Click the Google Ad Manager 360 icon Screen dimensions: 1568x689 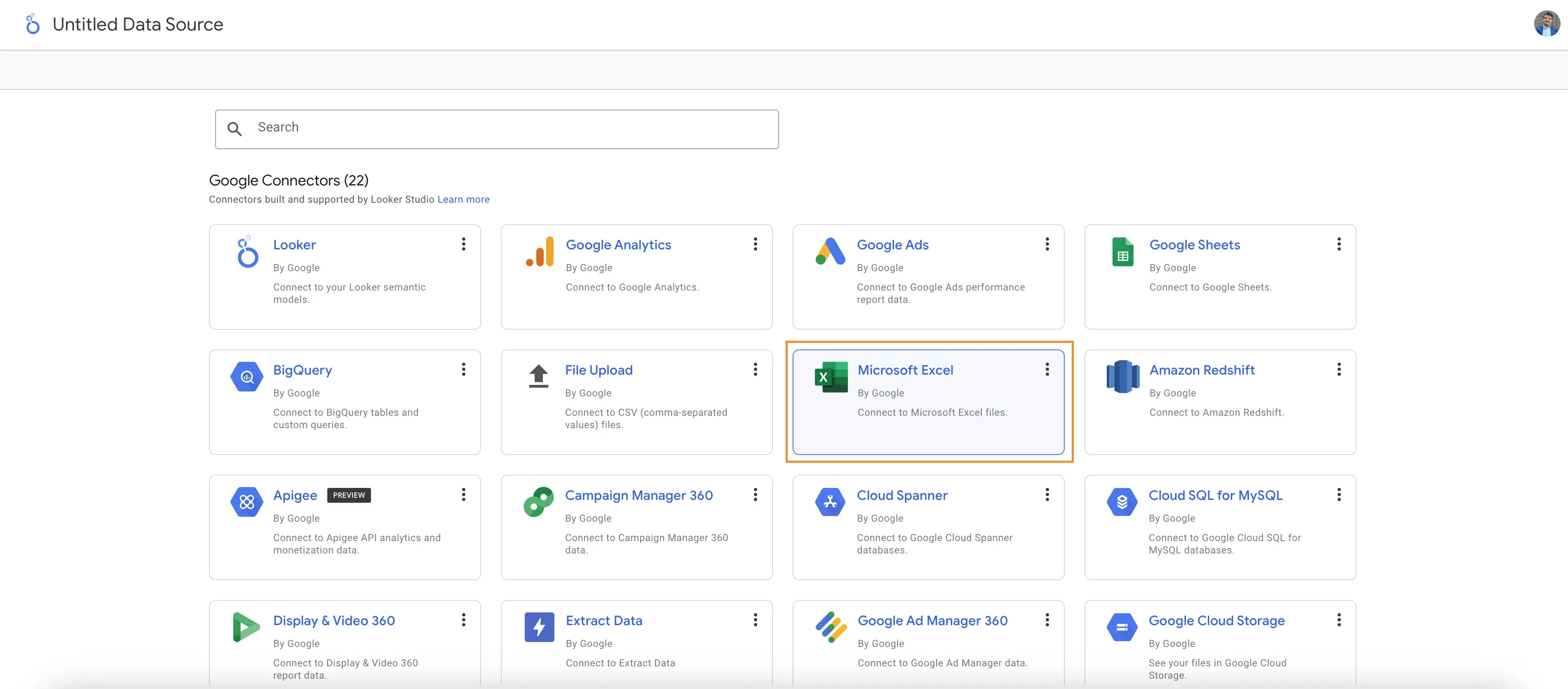coord(831,627)
